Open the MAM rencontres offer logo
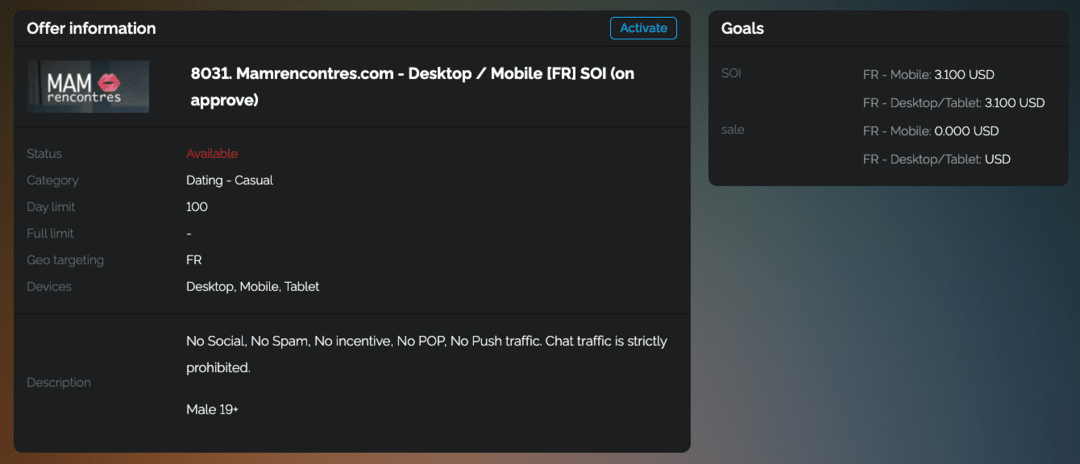This screenshot has height=464, width=1080. tap(88, 86)
